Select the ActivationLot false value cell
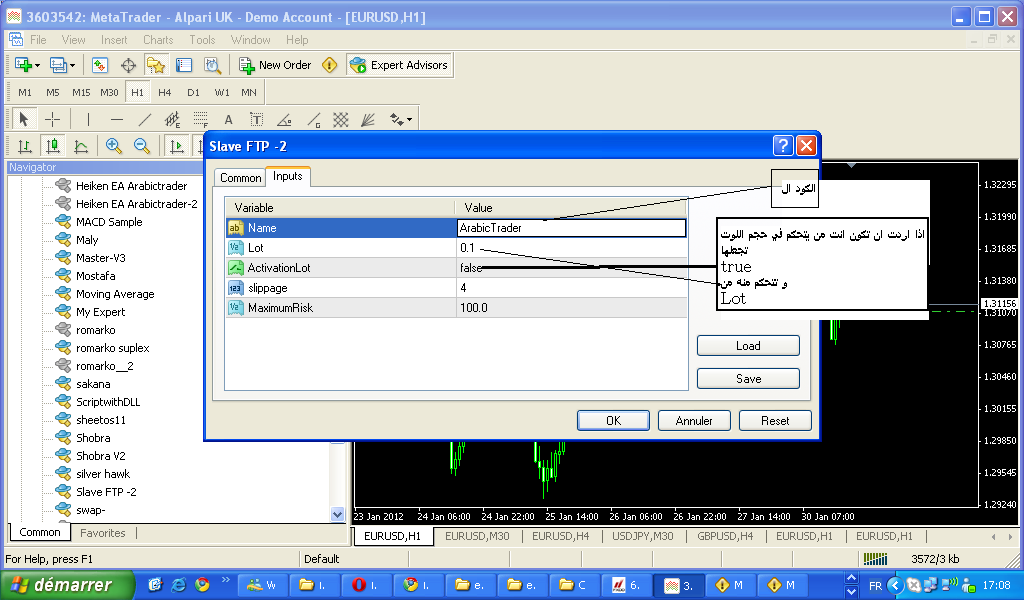 [x=571, y=268]
